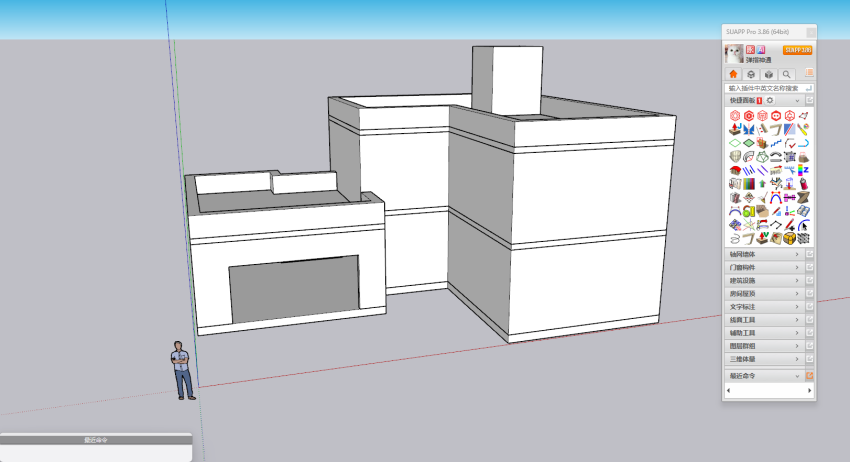Select the red robot-face hexagon icon
850x462 pixels.
coord(776,116)
